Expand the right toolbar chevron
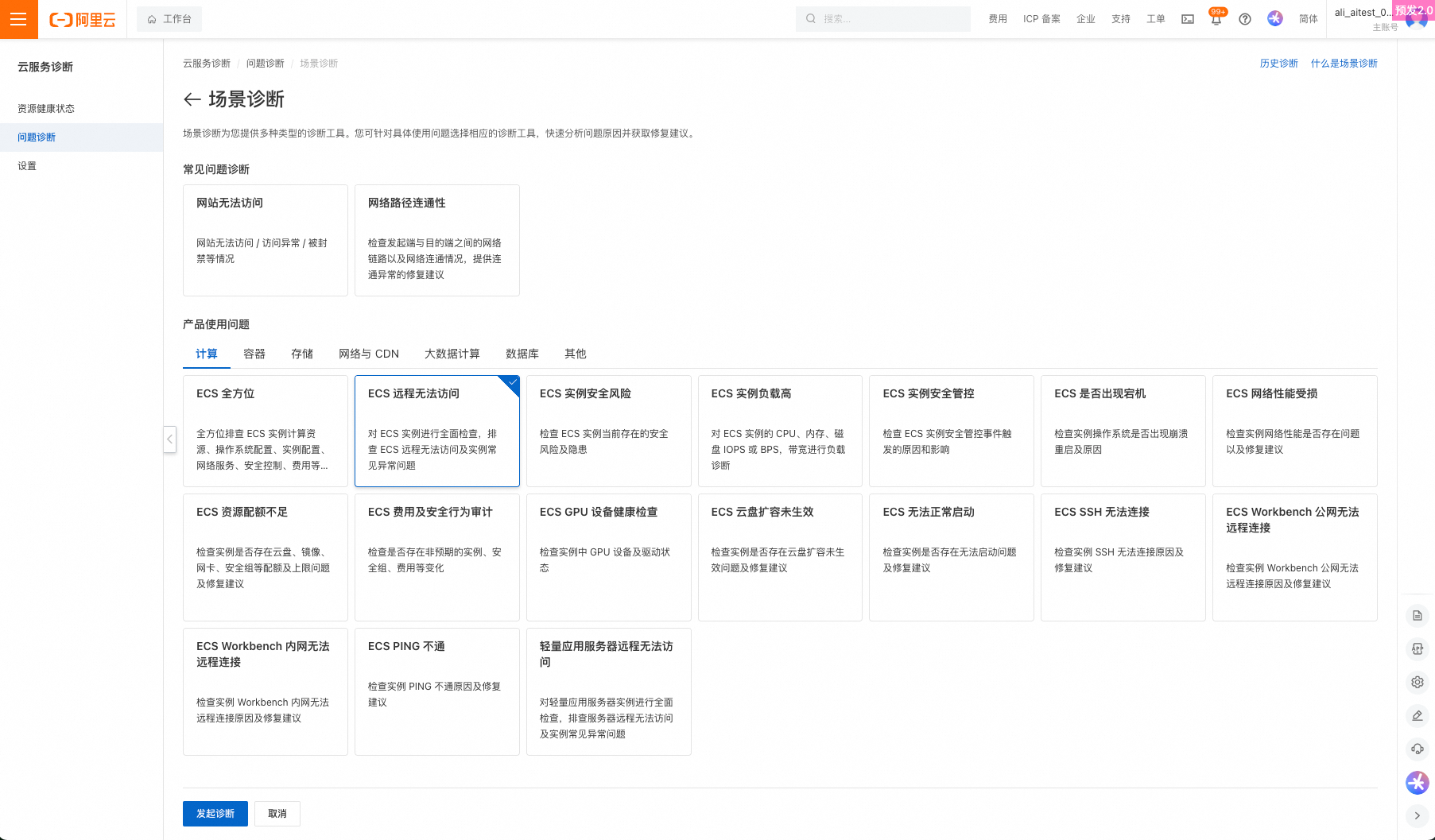The height and width of the screenshot is (840, 1435). (x=1418, y=815)
